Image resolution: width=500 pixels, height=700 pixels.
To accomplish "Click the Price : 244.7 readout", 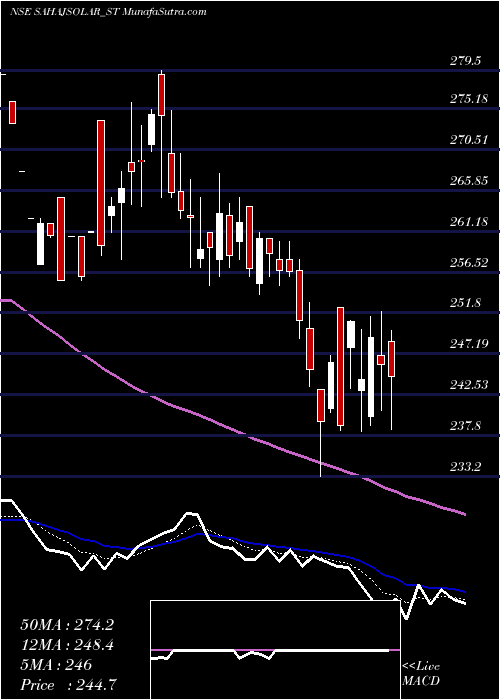I will pyautogui.click(x=71, y=685).
